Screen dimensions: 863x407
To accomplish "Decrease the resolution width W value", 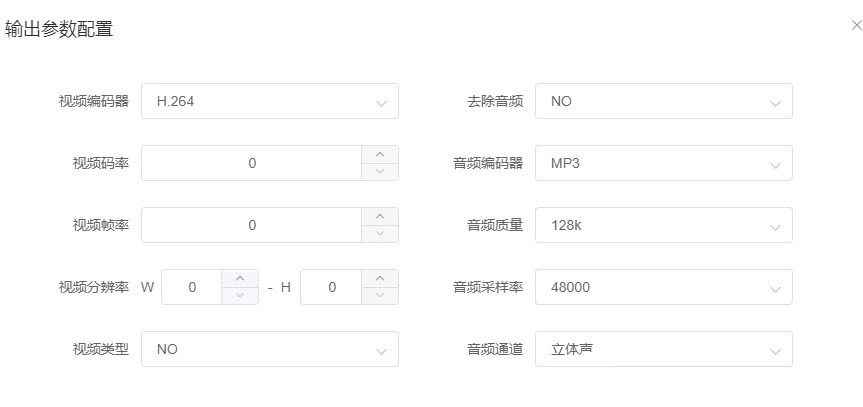I will coord(240,295).
